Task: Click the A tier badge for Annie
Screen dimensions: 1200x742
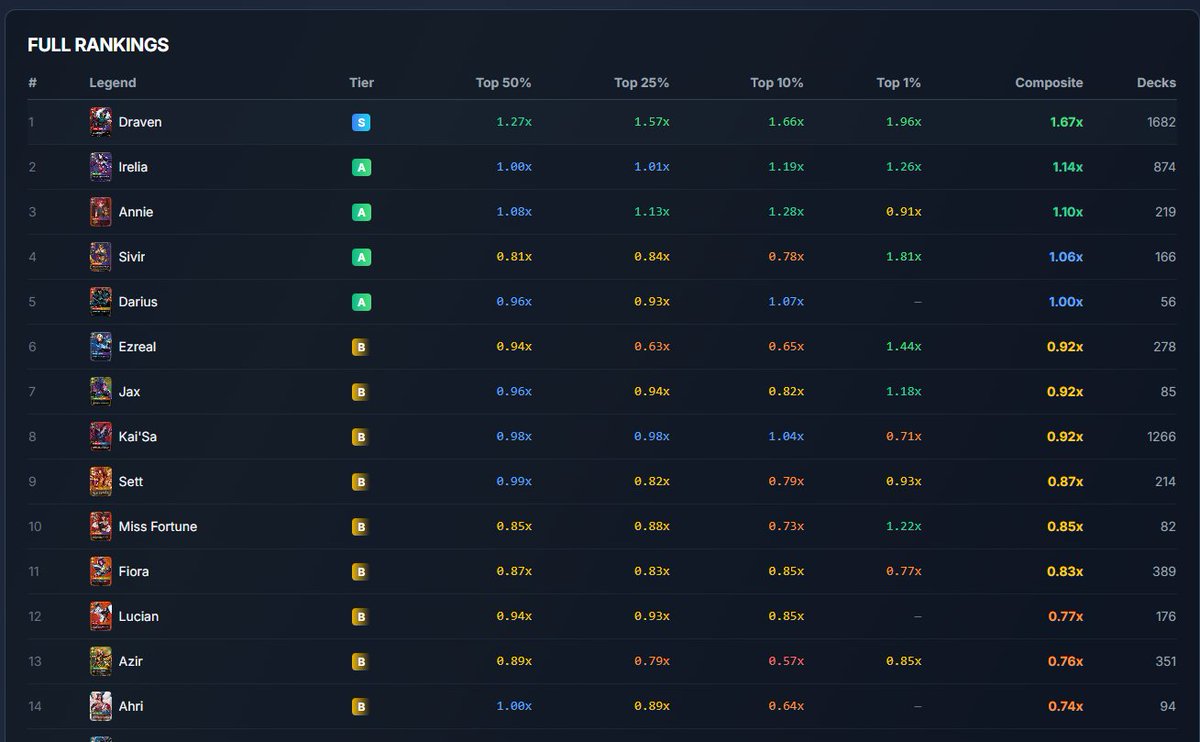Action: [361, 213]
